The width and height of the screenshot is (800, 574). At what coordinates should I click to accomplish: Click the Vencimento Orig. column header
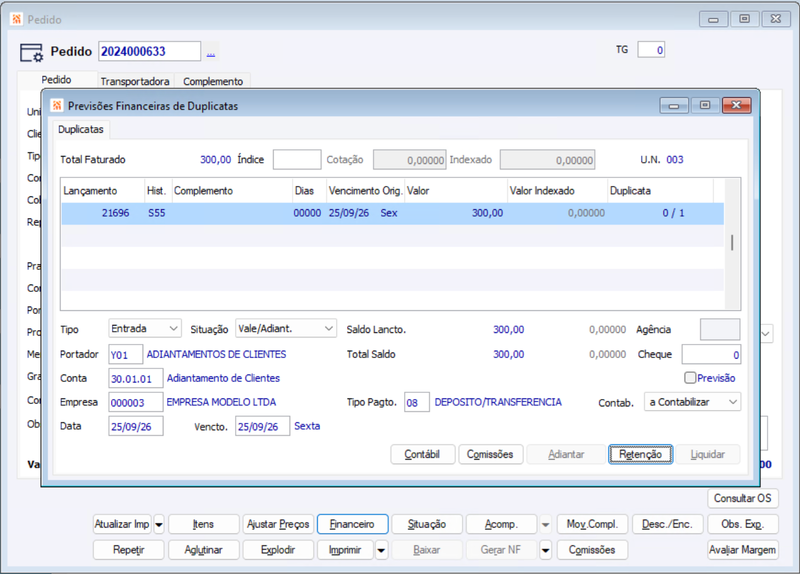(365, 191)
